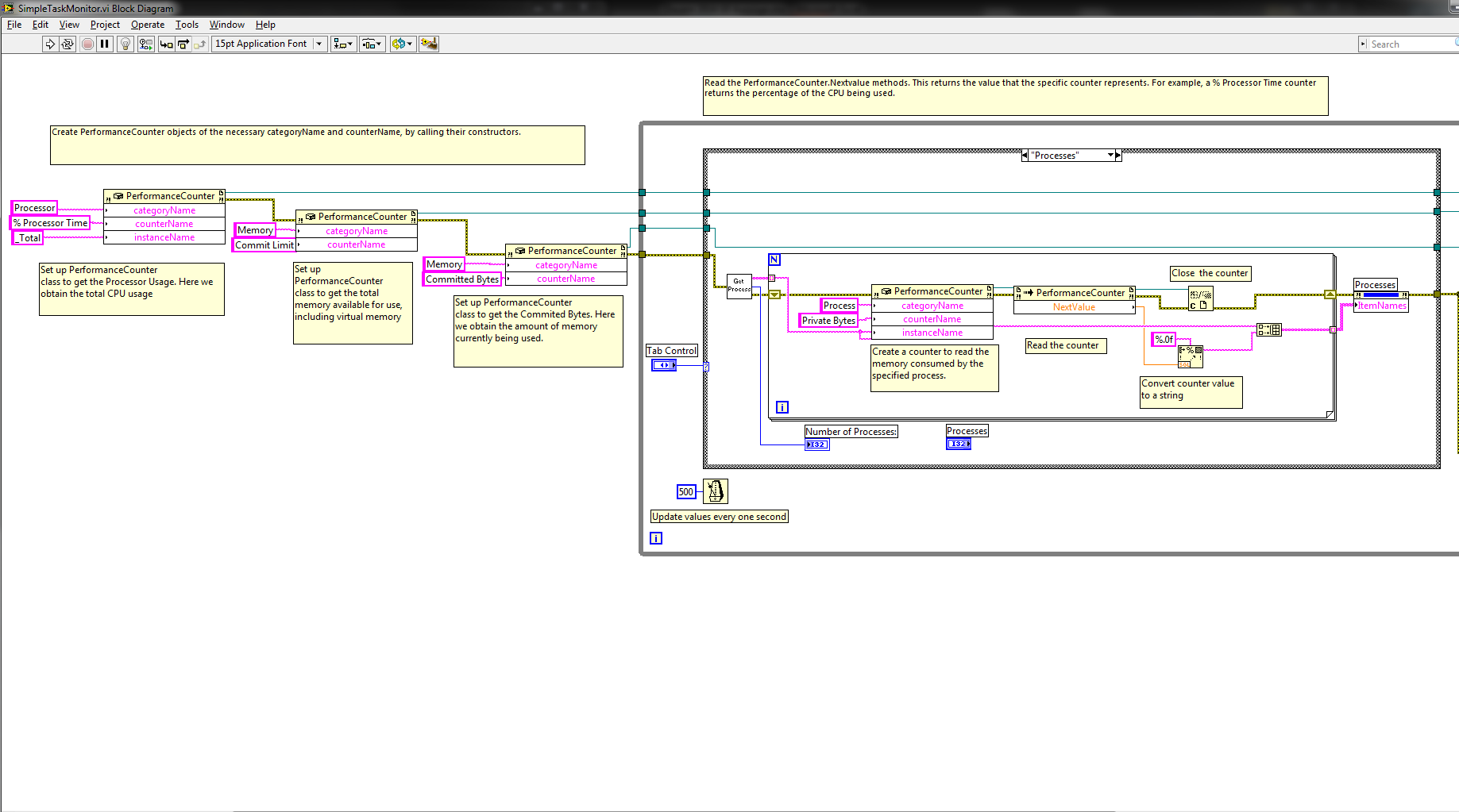The width and height of the screenshot is (1459, 812).
Task: Click the Step Over button
Action: [x=183, y=44]
